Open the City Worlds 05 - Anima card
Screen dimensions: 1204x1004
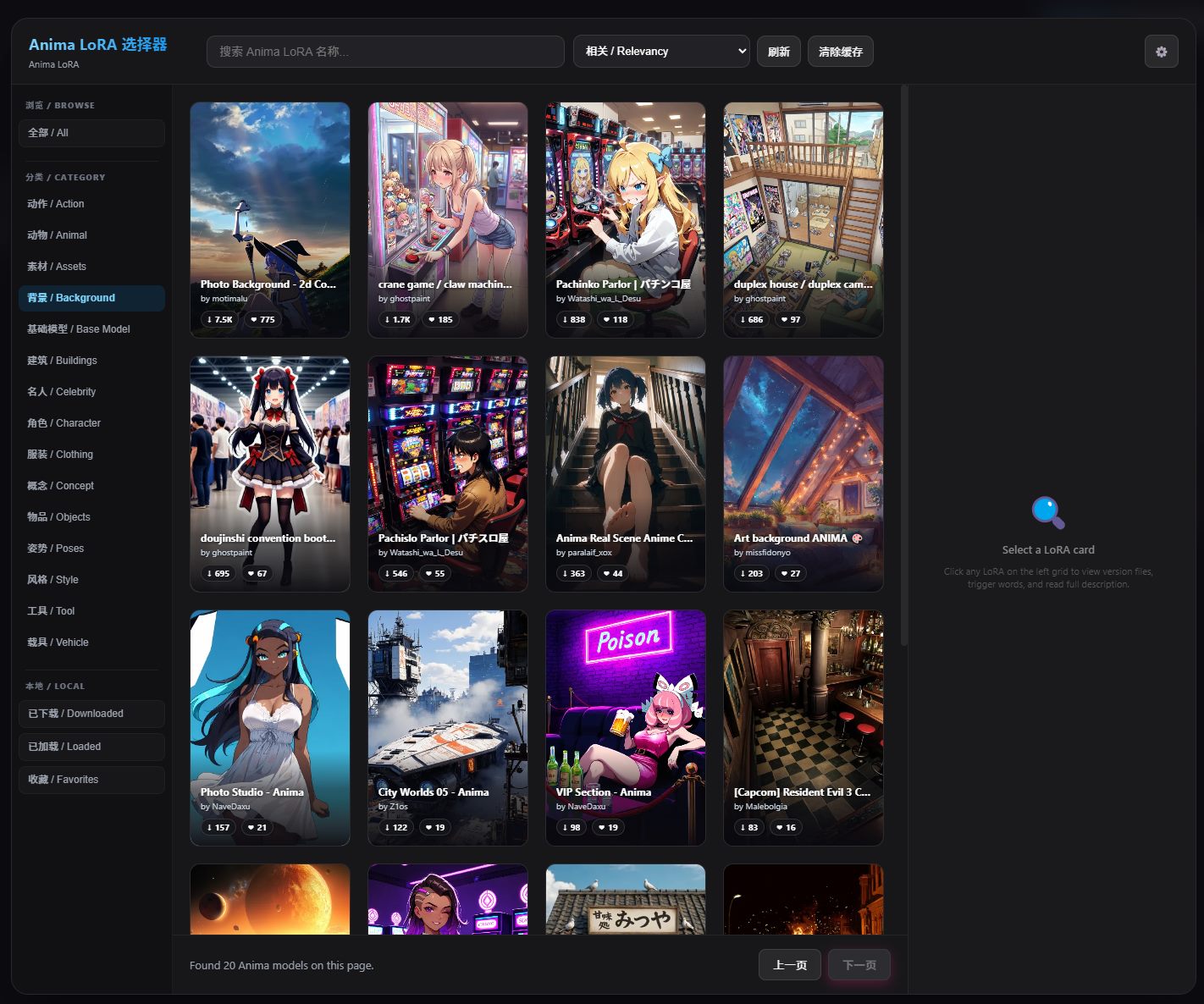coord(448,728)
